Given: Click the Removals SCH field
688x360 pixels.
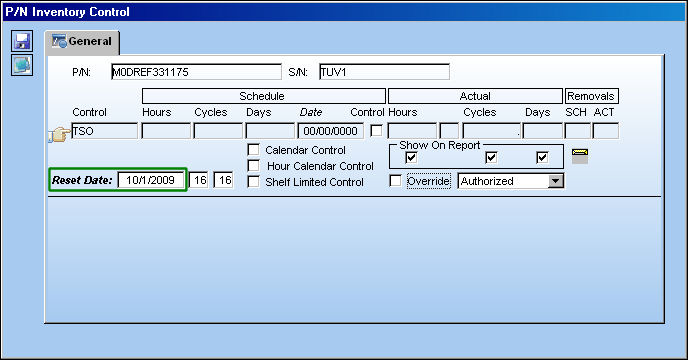Looking at the screenshot, I should click(x=577, y=131).
